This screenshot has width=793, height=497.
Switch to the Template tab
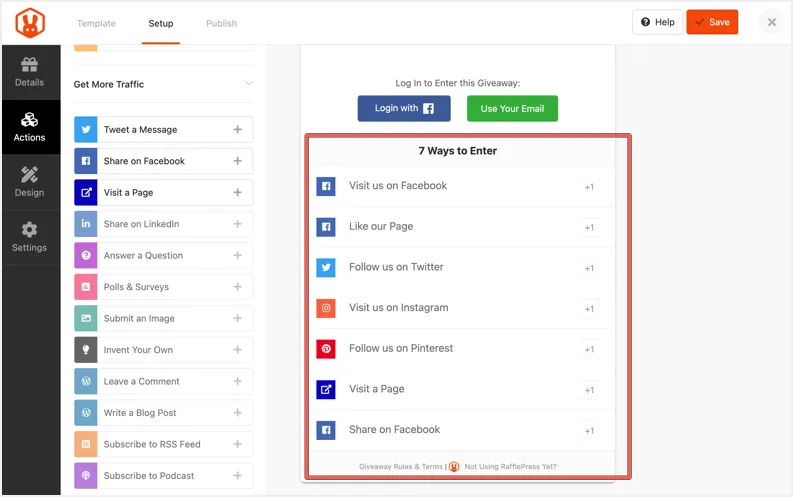96,23
